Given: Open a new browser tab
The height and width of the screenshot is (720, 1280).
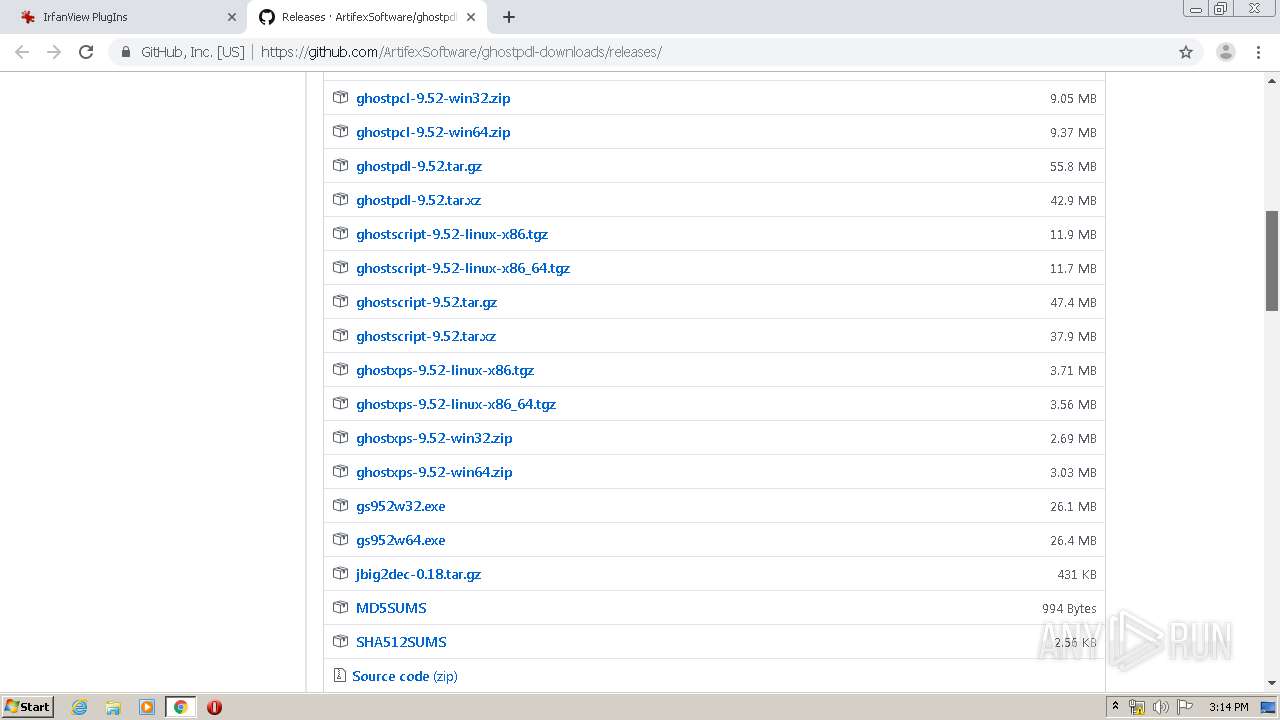Looking at the screenshot, I should pyautogui.click(x=509, y=17).
